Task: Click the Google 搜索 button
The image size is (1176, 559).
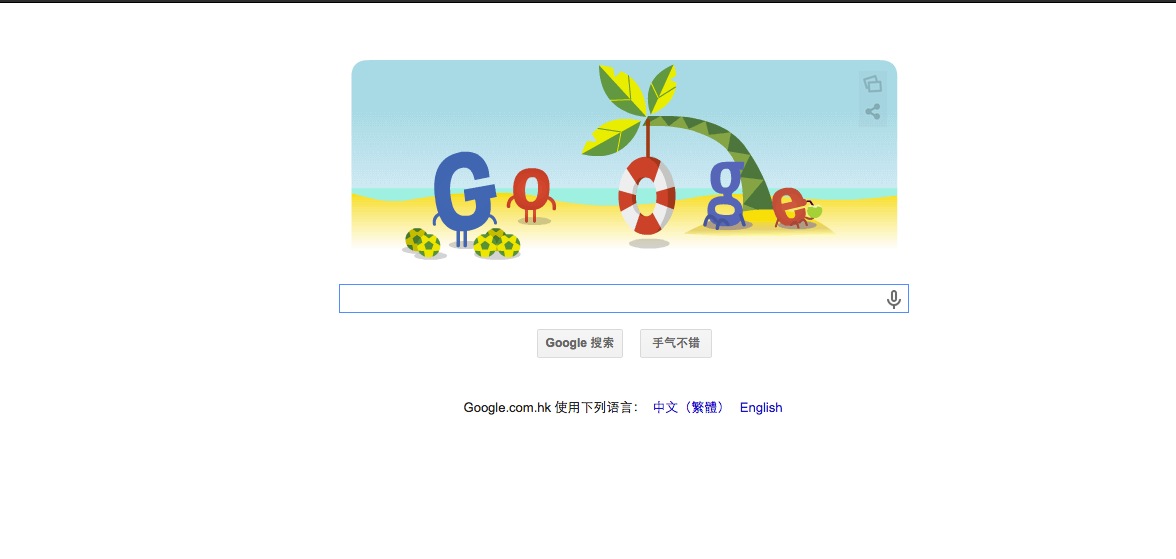Action: point(580,343)
